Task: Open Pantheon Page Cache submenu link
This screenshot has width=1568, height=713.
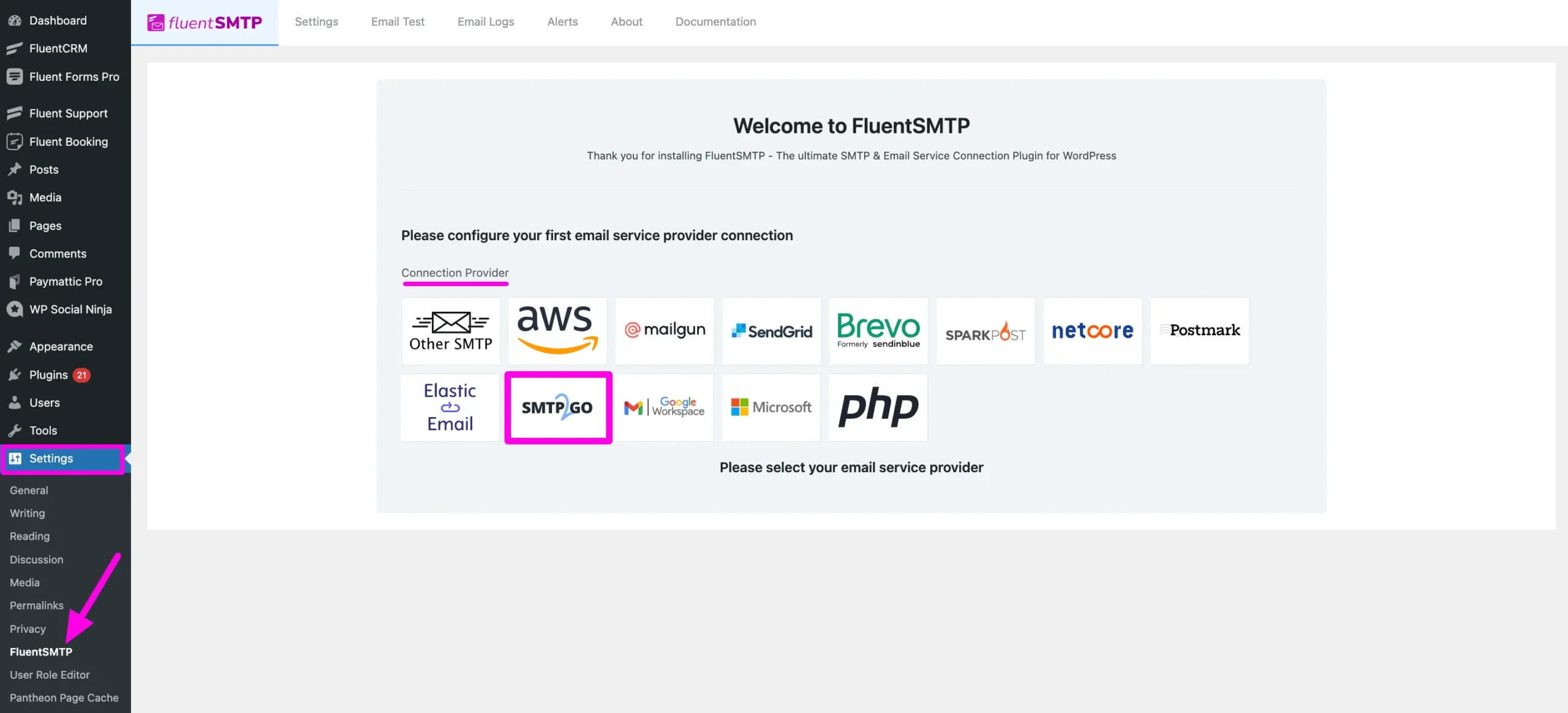Action: (x=64, y=698)
